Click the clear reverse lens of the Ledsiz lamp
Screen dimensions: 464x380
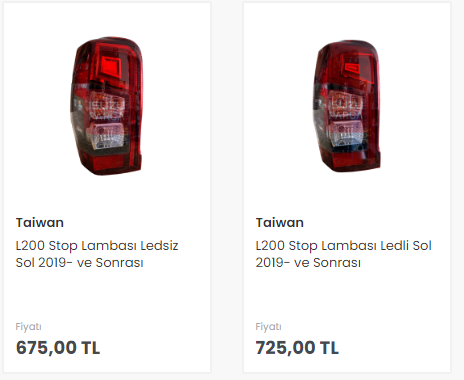pyautogui.click(x=106, y=136)
